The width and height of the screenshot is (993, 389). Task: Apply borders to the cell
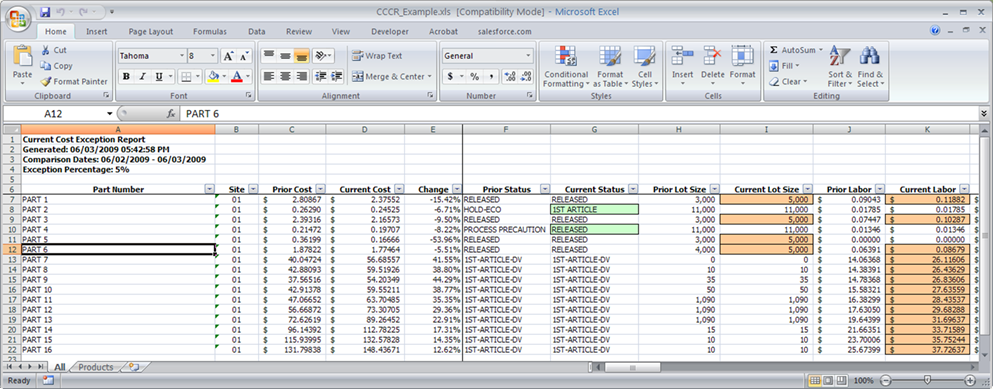tap(186, 77)
